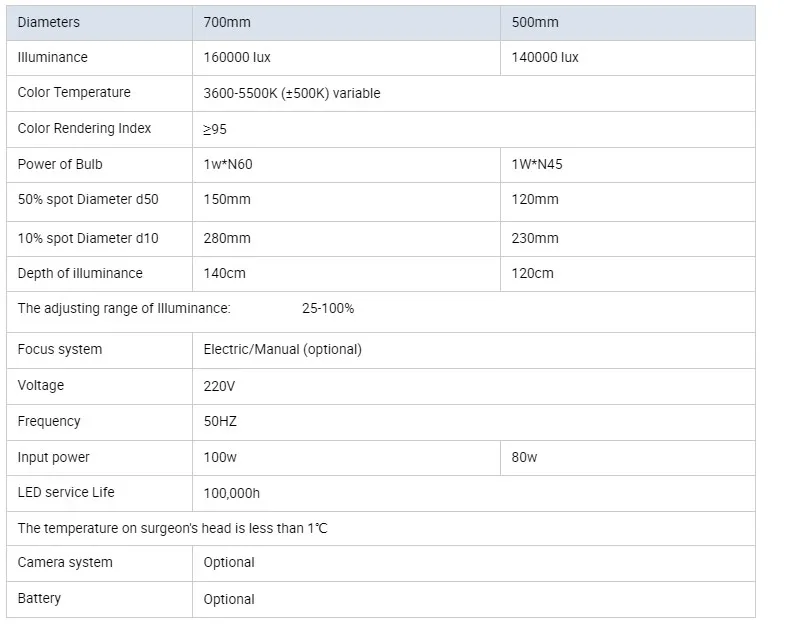Select the 100,000h LED service life value
The width and height of the screenshot is (801, 639).
(x=232, y=493)
